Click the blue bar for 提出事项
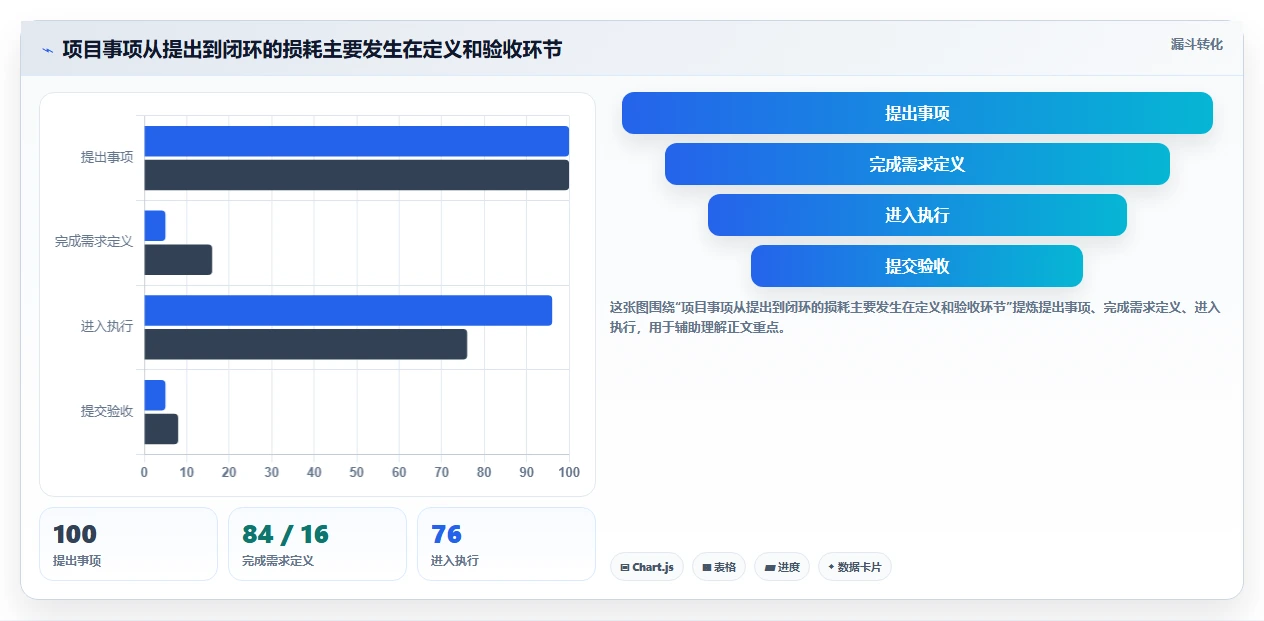 point(357,141)
